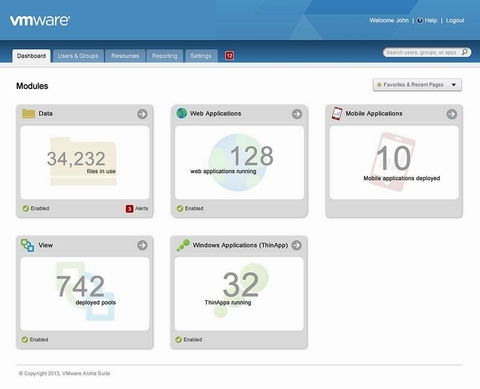The image size is (480, 389).
Task: Click the ThinApp green dots icon
Action: point(183,245)
